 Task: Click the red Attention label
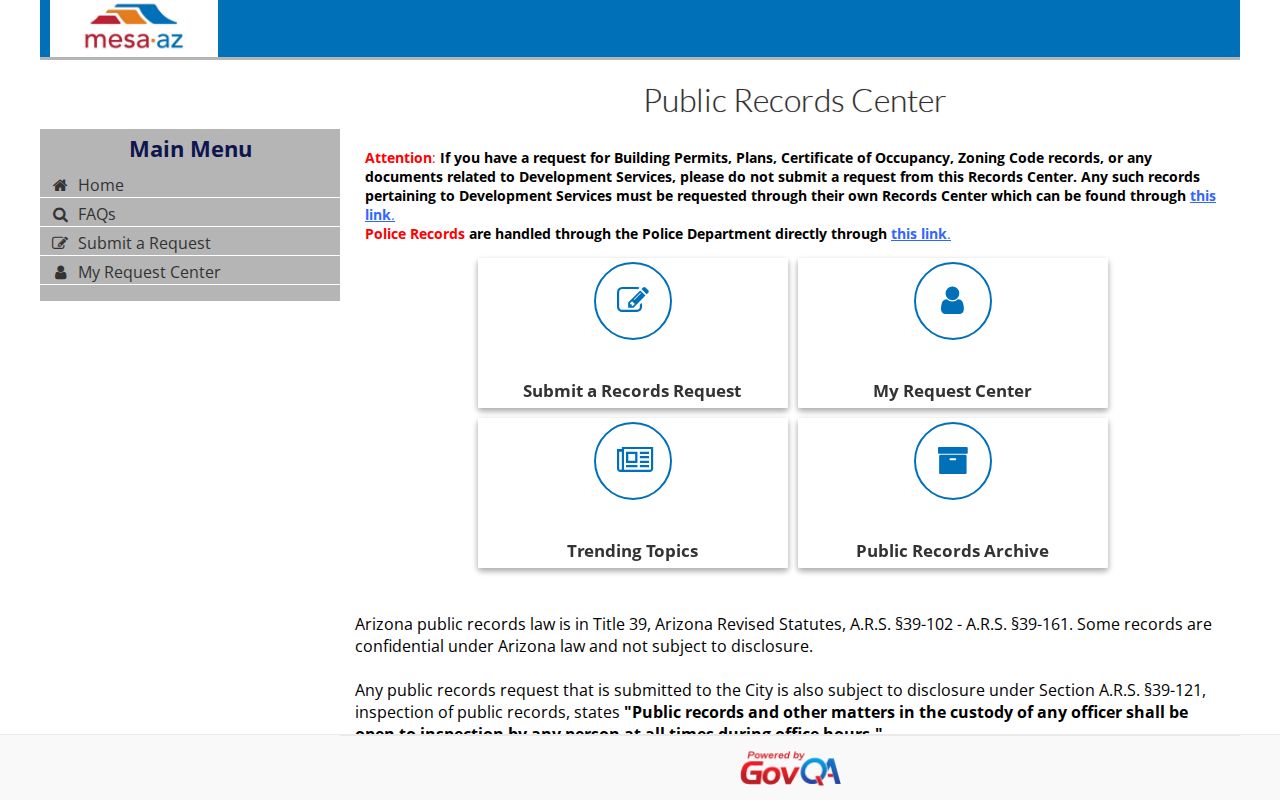[x=399, y=158]
